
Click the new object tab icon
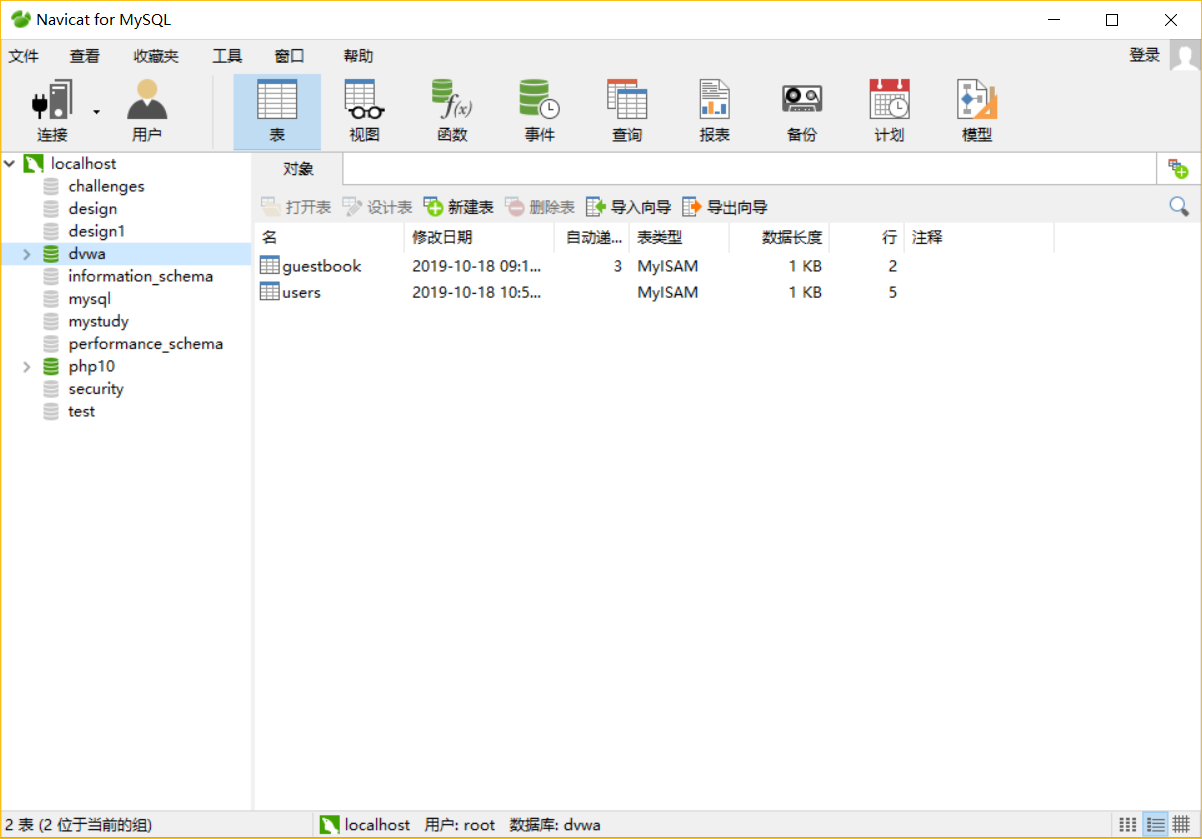tap(1178, 169)
